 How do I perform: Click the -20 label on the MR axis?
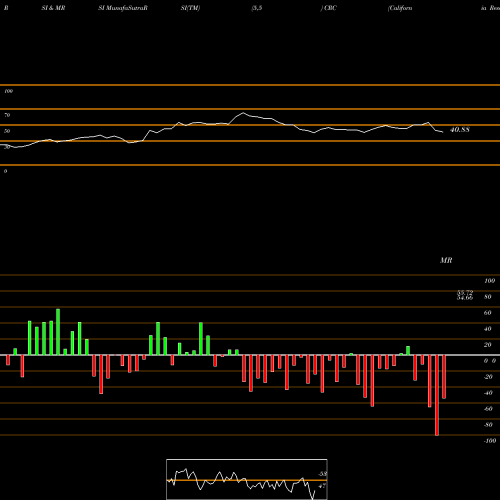coord(488,377)
